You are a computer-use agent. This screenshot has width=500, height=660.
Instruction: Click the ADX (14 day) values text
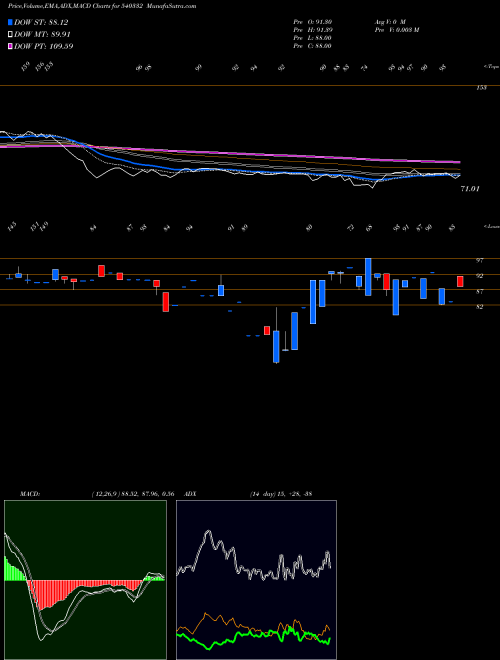(280, 493)
